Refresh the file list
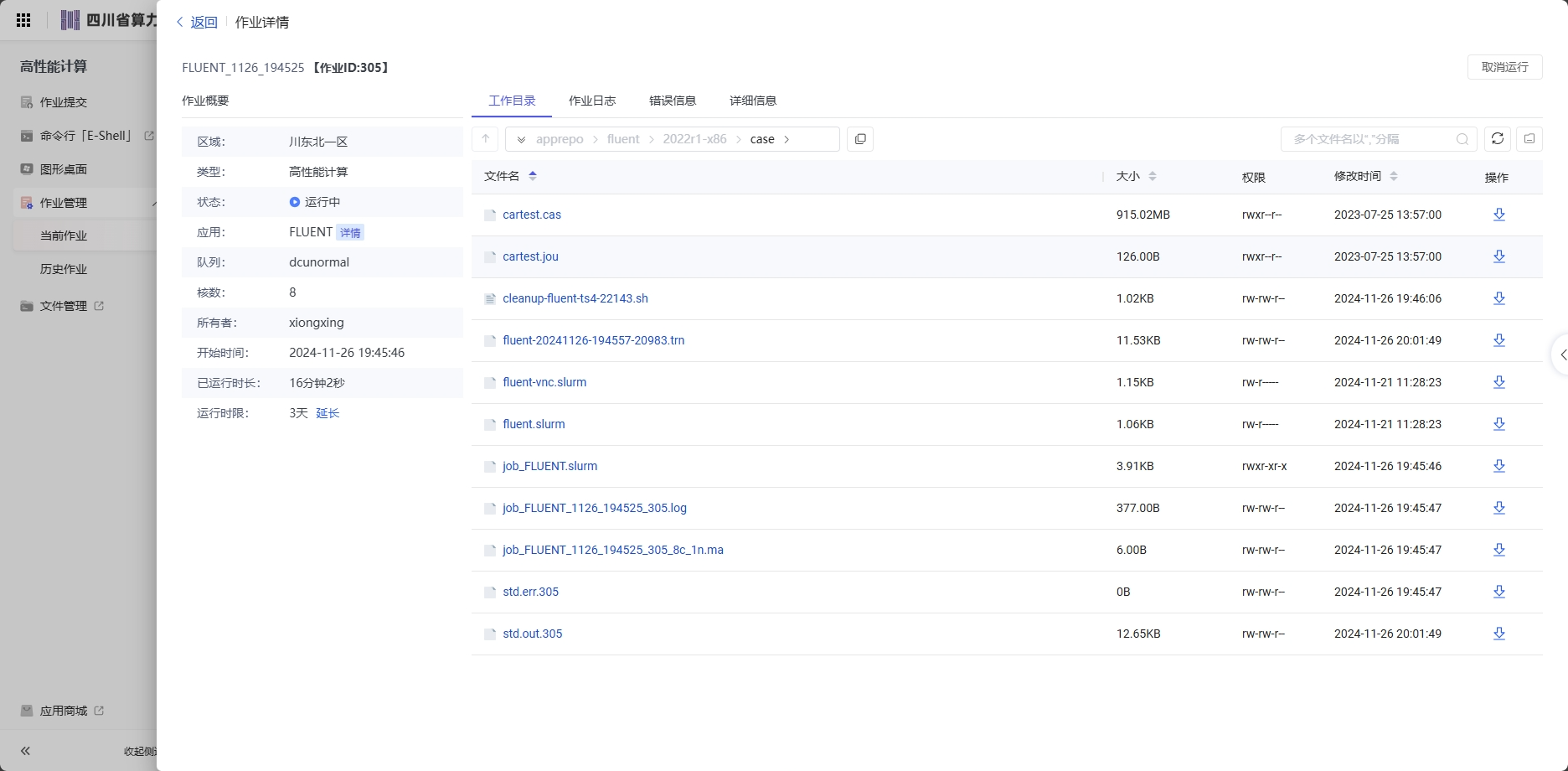The image size is (1568, 771). [x=1498, y=139]
